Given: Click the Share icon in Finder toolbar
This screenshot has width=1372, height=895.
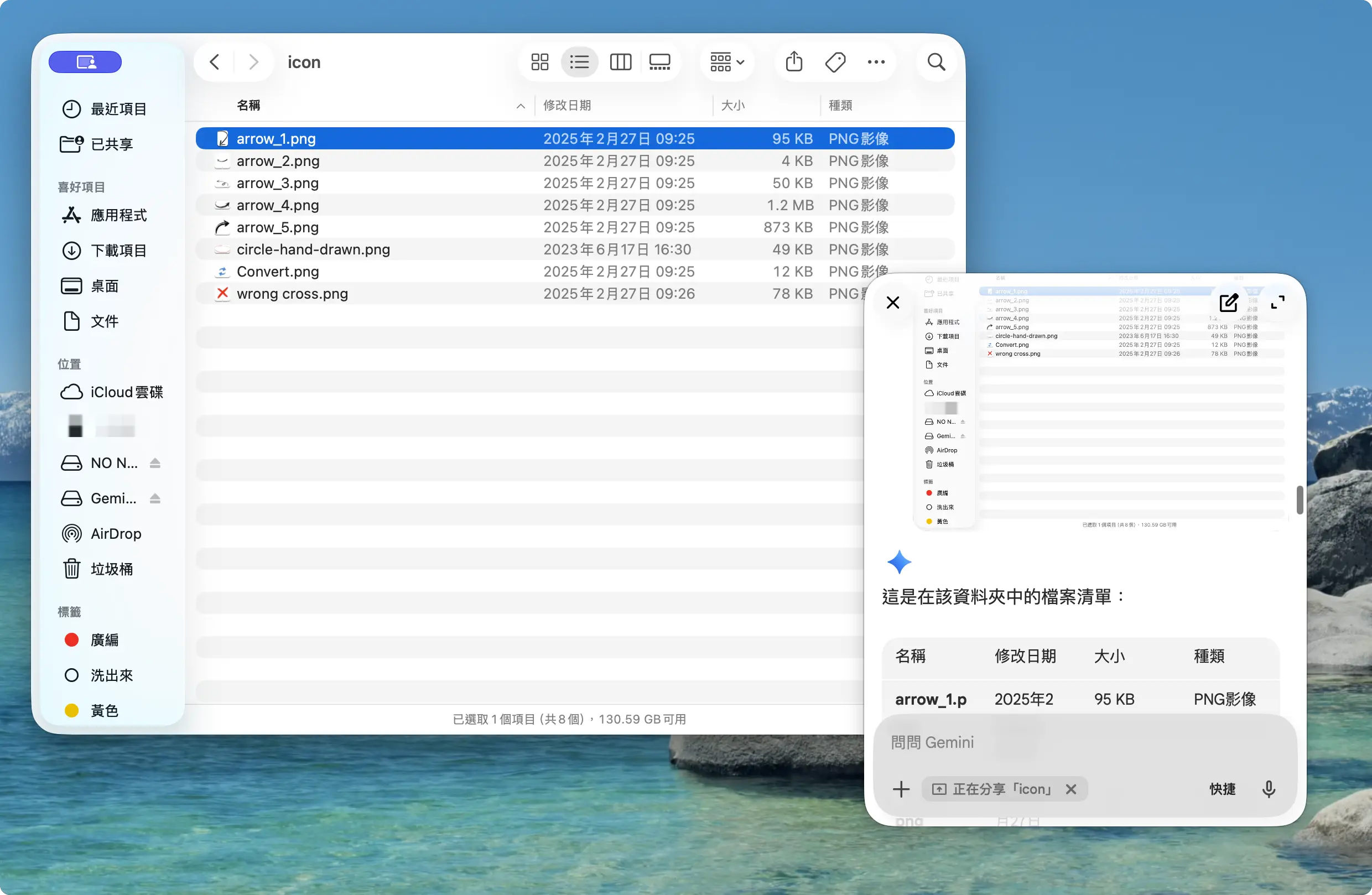Looking at the screenshot, I should click(x=794, y=61).
